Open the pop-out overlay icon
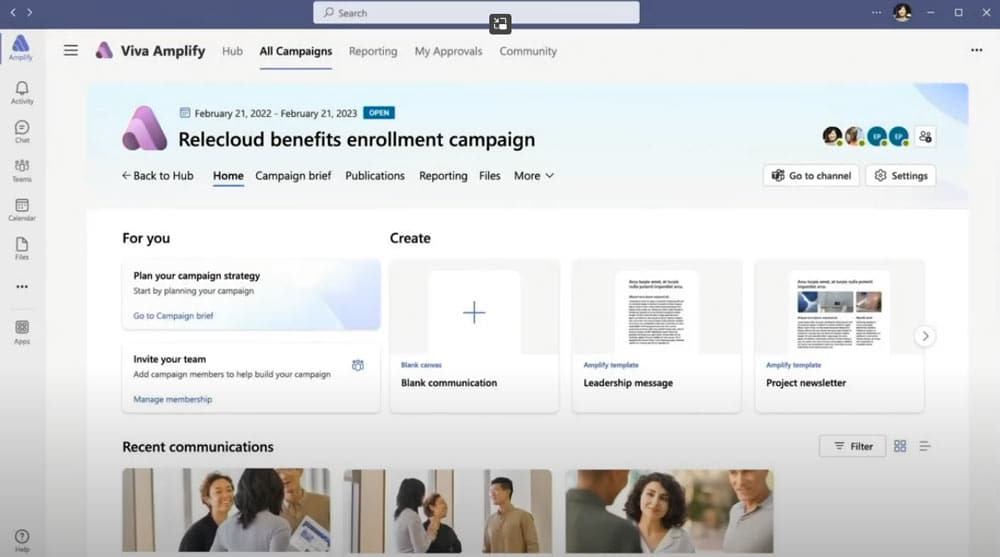The width and height of the screenshot is (1000, 557). tap(500, 24)
